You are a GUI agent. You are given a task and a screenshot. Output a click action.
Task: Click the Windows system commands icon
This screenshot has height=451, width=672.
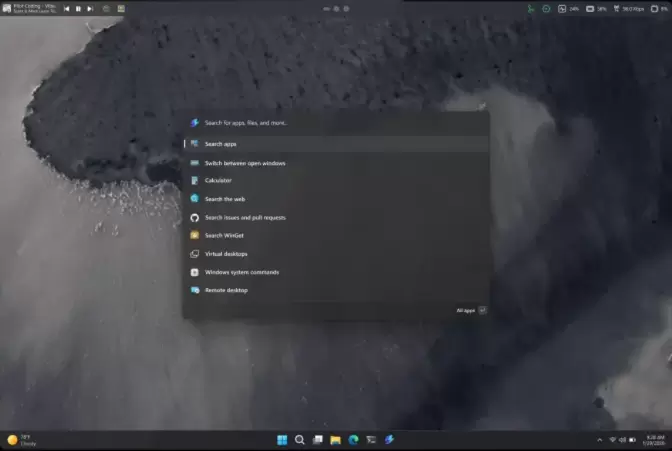(x=195, y=272)
